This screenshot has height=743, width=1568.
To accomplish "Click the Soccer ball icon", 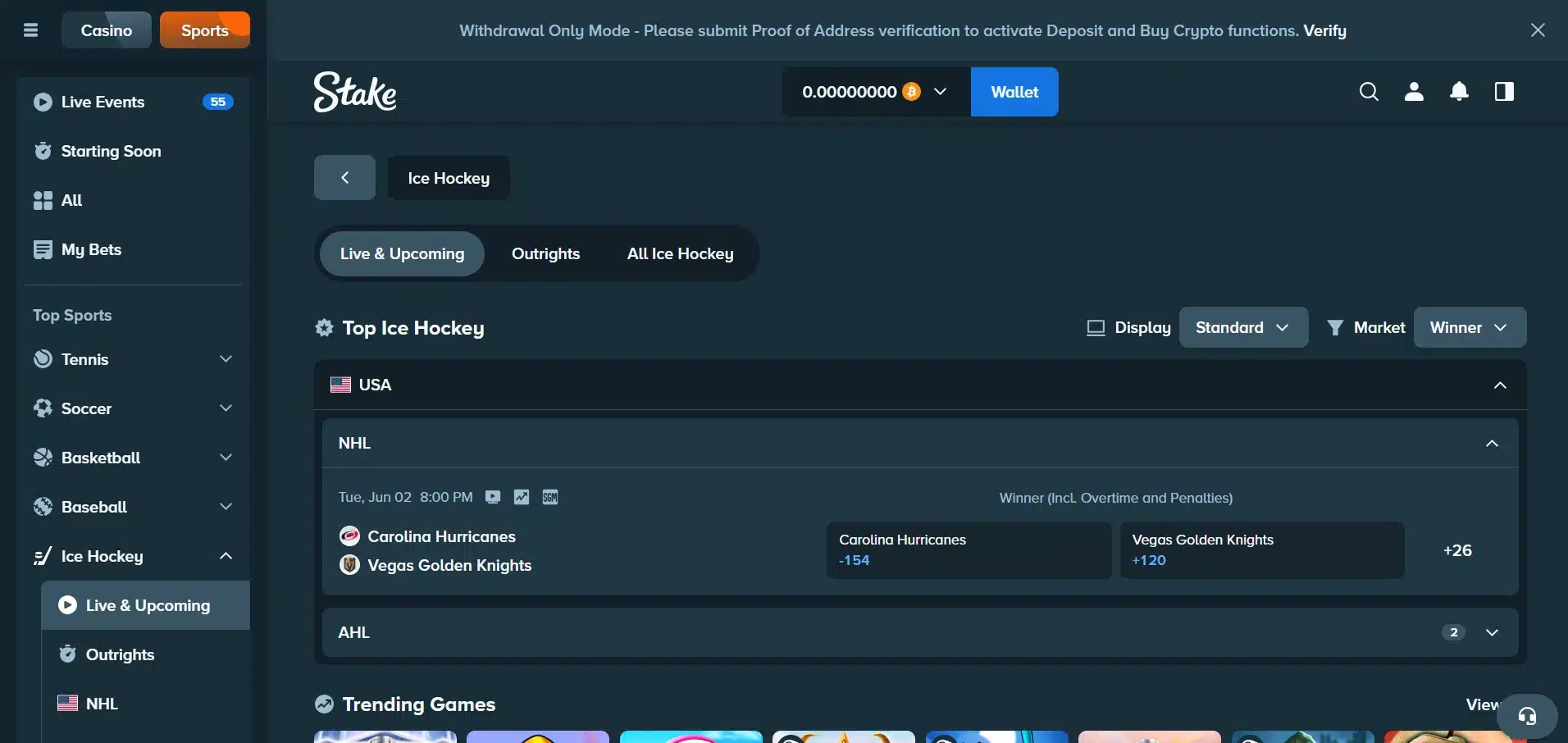I will (43, 408).
